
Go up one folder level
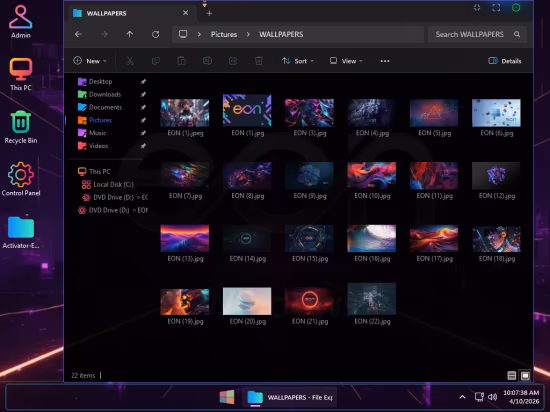coord(130,34)
